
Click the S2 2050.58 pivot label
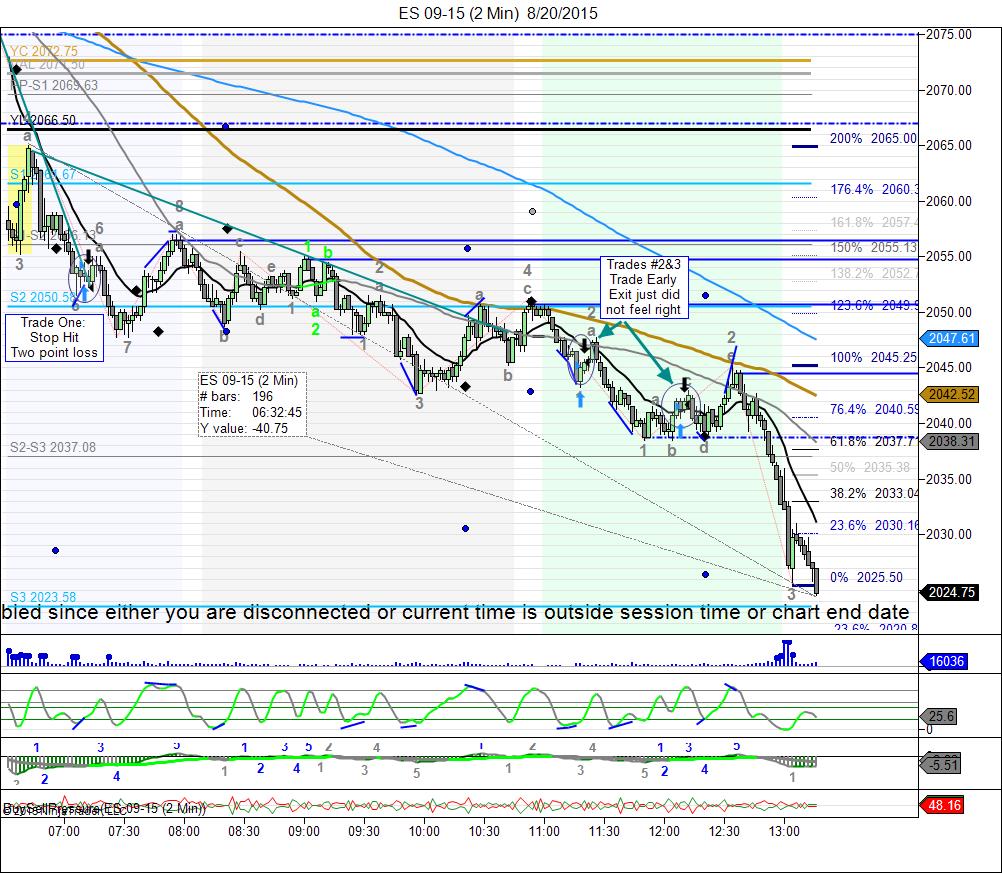(x=43, y=297)
